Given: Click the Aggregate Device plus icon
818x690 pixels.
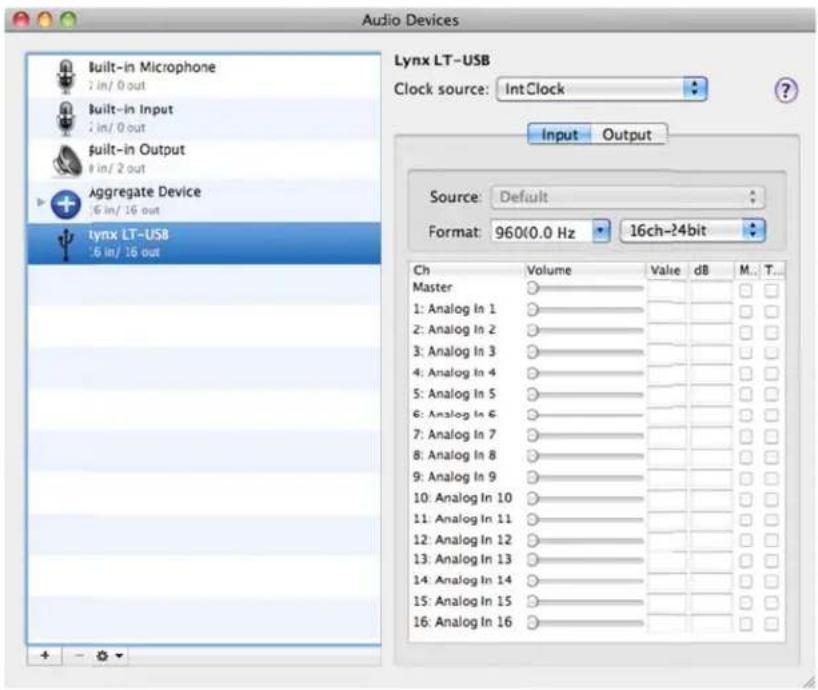Looking at the screenshot, I should point(66,203).
